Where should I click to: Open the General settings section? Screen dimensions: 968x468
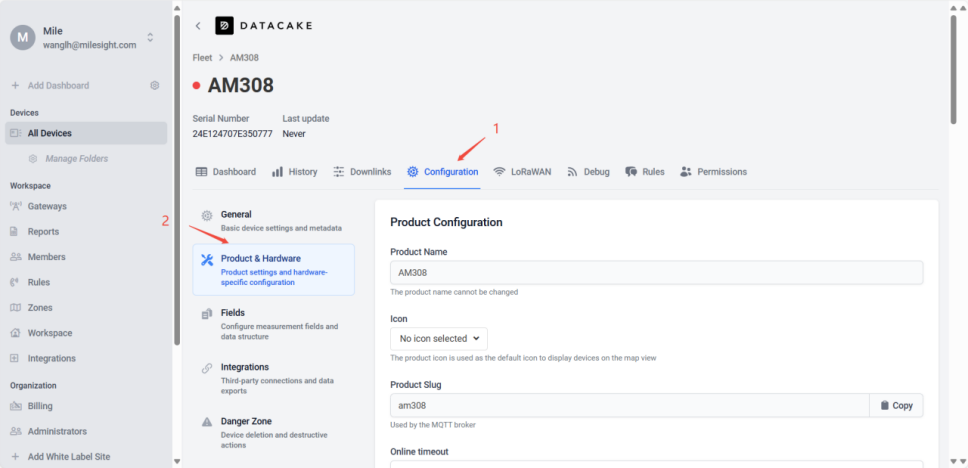(x=273, y=221)
